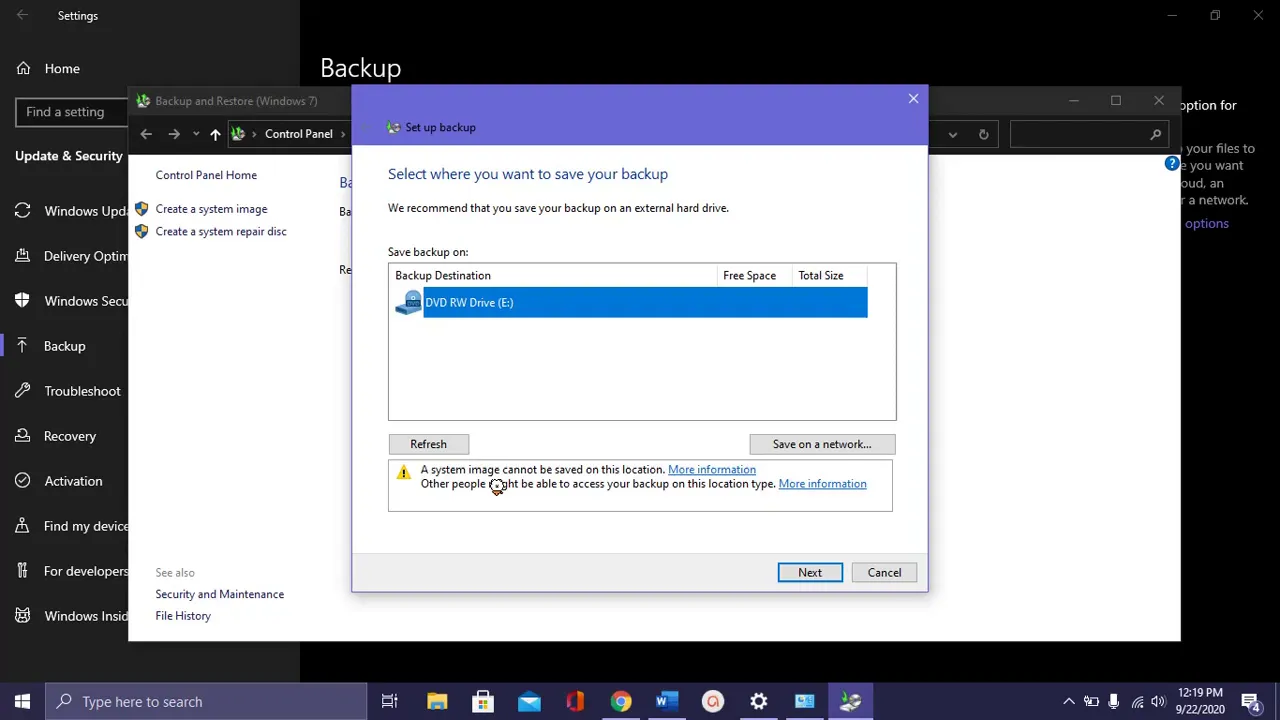
Task: Click the Settings back arrow
Action: [23, 16]
